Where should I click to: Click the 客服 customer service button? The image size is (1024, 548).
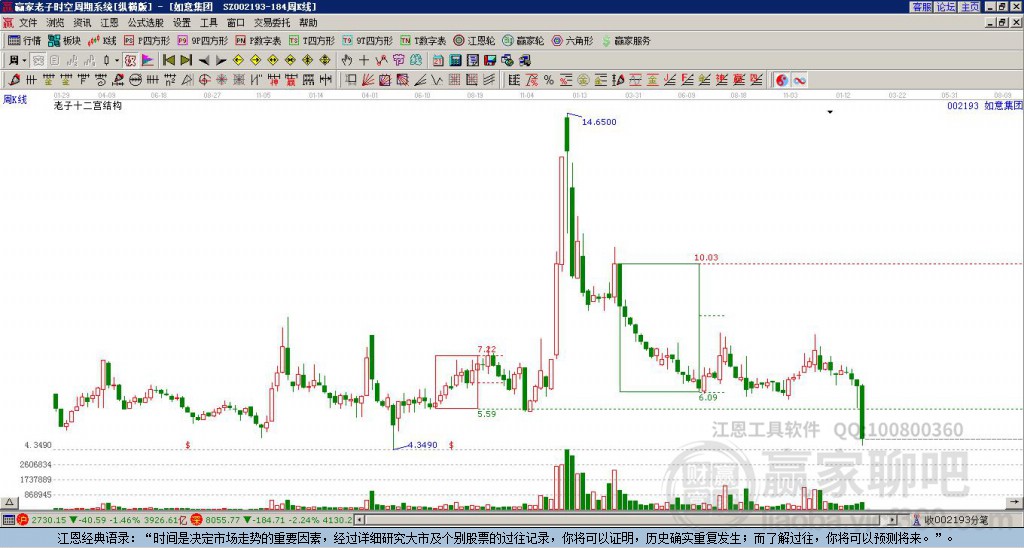click(921, 7)
